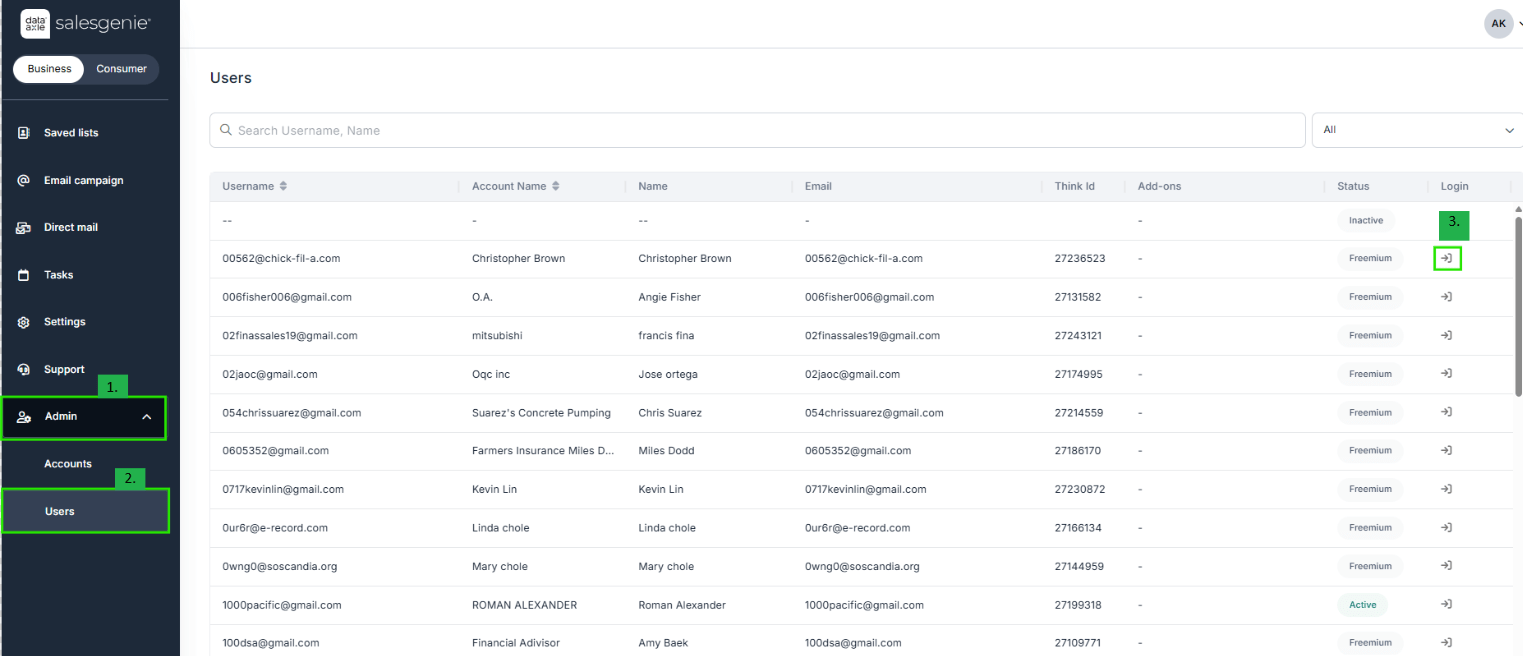Click the Direct mail sidebar icon

click(24, 228)
